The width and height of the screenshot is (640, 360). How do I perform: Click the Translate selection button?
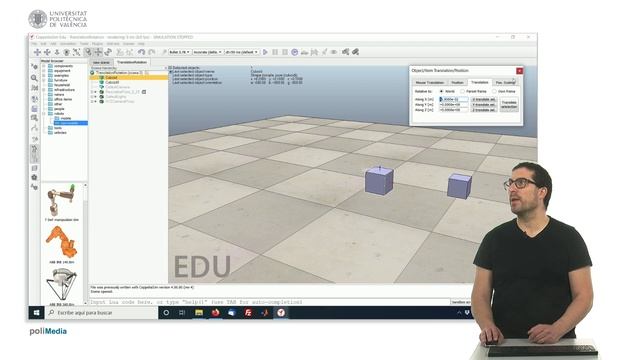pos(509,104)
